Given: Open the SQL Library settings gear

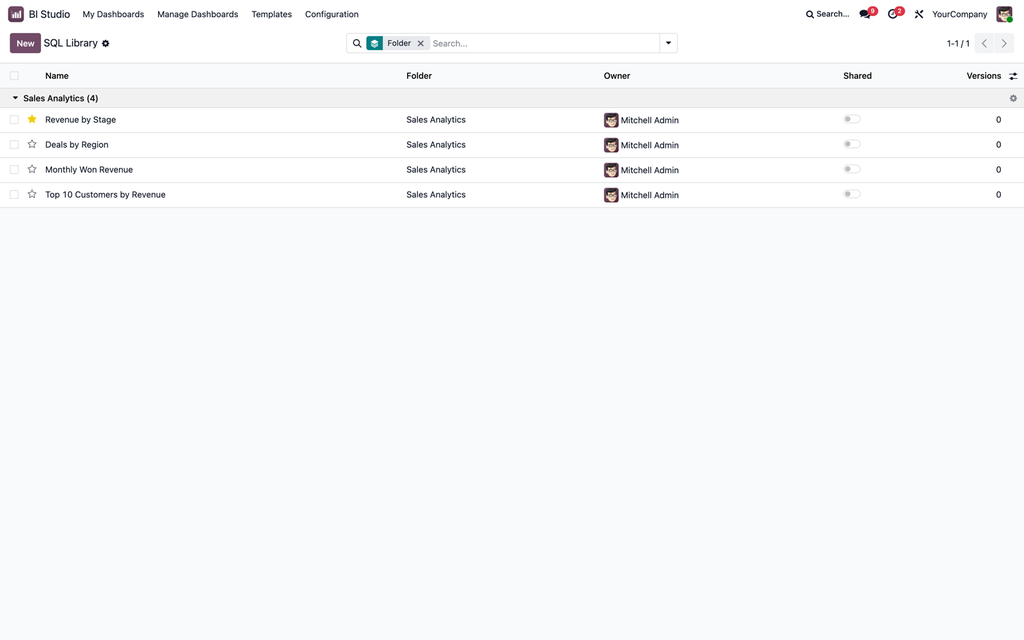Looking at the screenshot, I should point(106,44).
